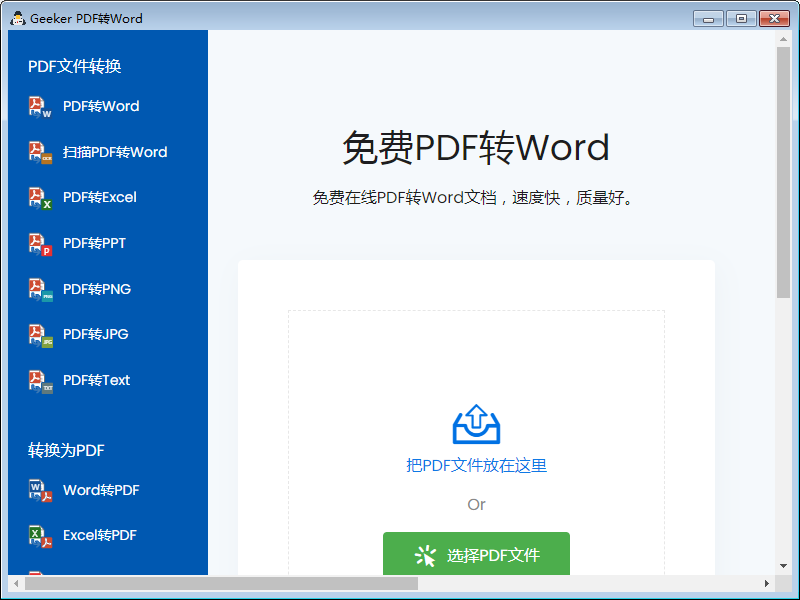Click the PDF转Word sidebar icon
Viewport: 800px width, 600px height.
(40, 107)
